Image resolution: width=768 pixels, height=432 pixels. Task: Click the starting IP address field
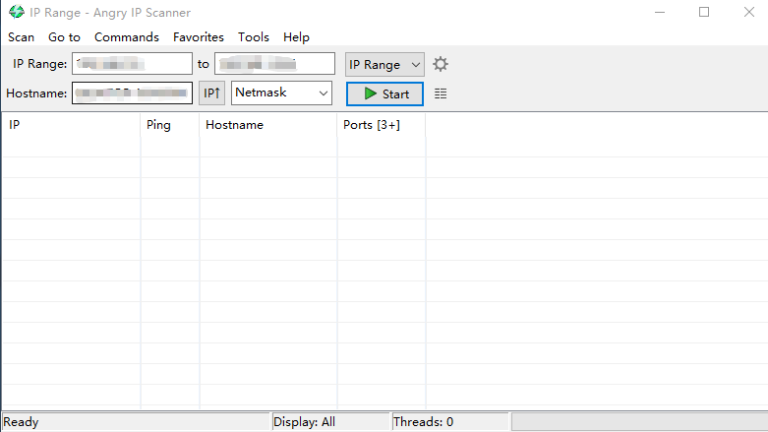131,64
